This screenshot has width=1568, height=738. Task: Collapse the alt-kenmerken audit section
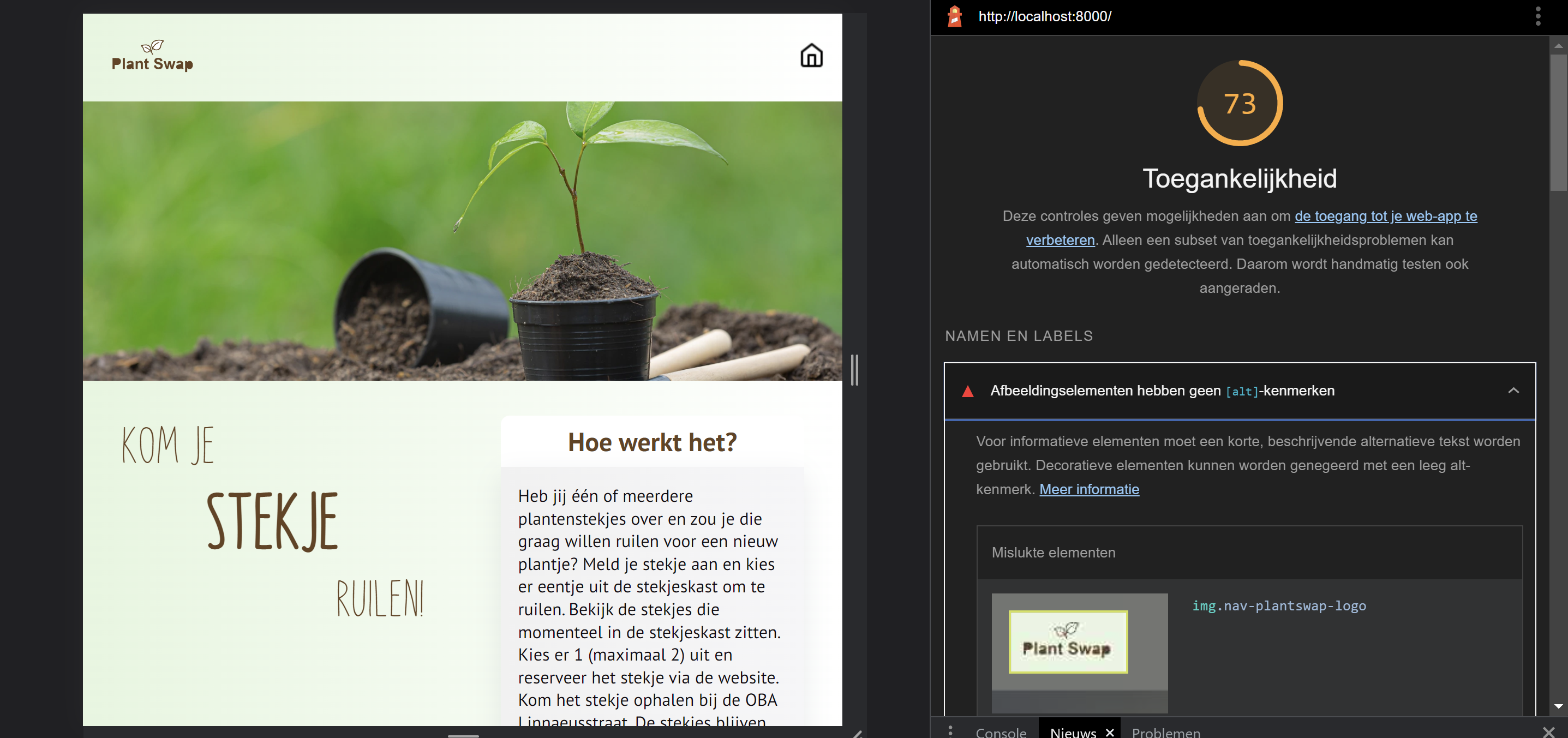(x=1513, y=391)
